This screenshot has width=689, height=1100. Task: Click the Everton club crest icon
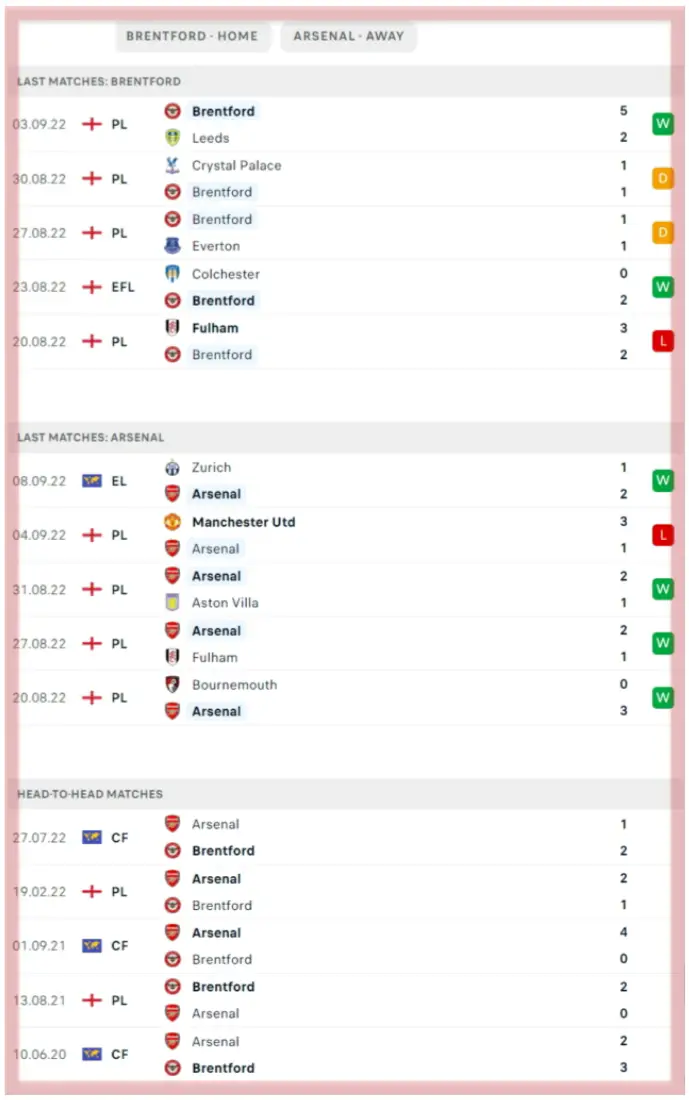(172, 246)
